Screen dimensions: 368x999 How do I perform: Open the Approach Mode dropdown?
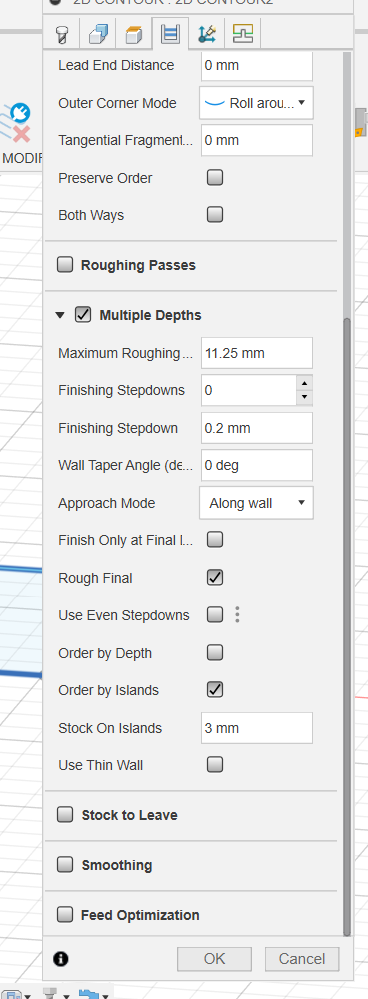pyautogui.click(x=256, y=503)
